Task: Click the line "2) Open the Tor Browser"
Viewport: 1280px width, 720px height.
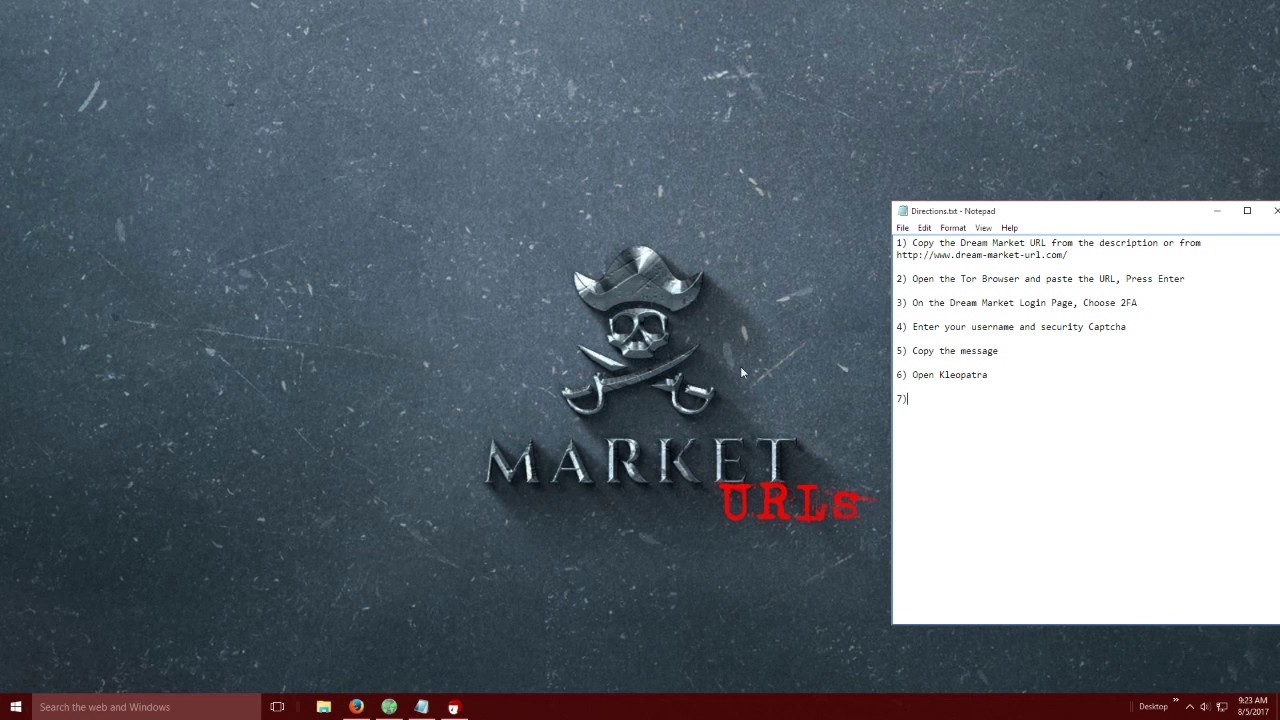Action: pyautogui.click(x=1040, y=279)
